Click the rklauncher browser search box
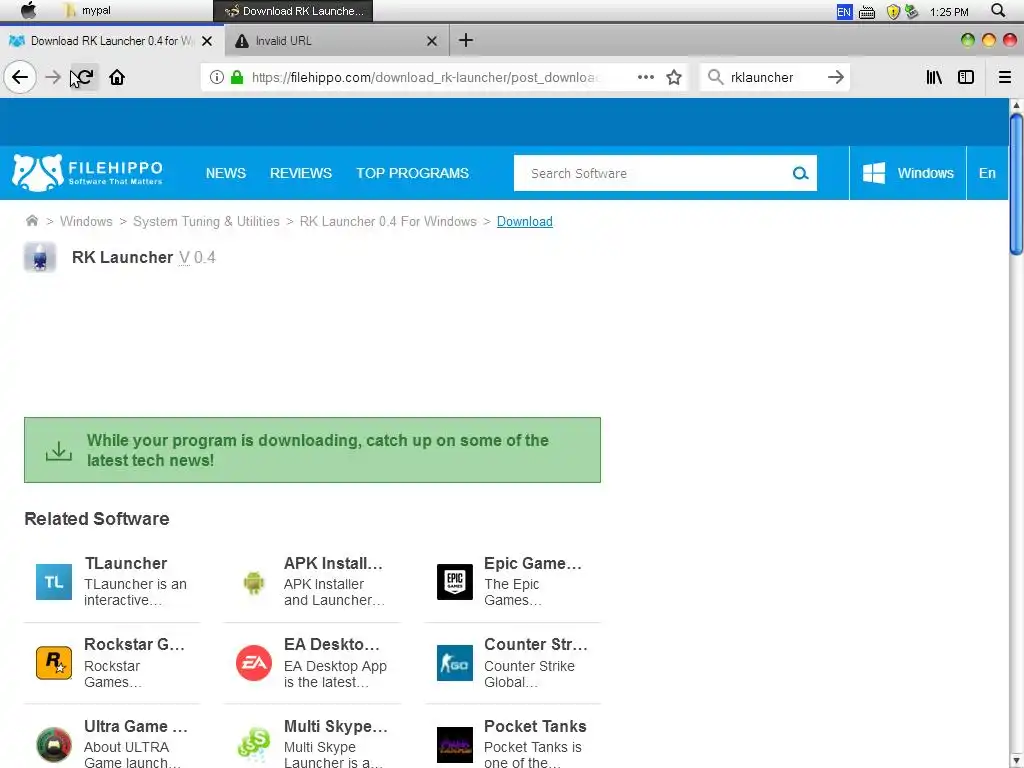 point(774,77)
